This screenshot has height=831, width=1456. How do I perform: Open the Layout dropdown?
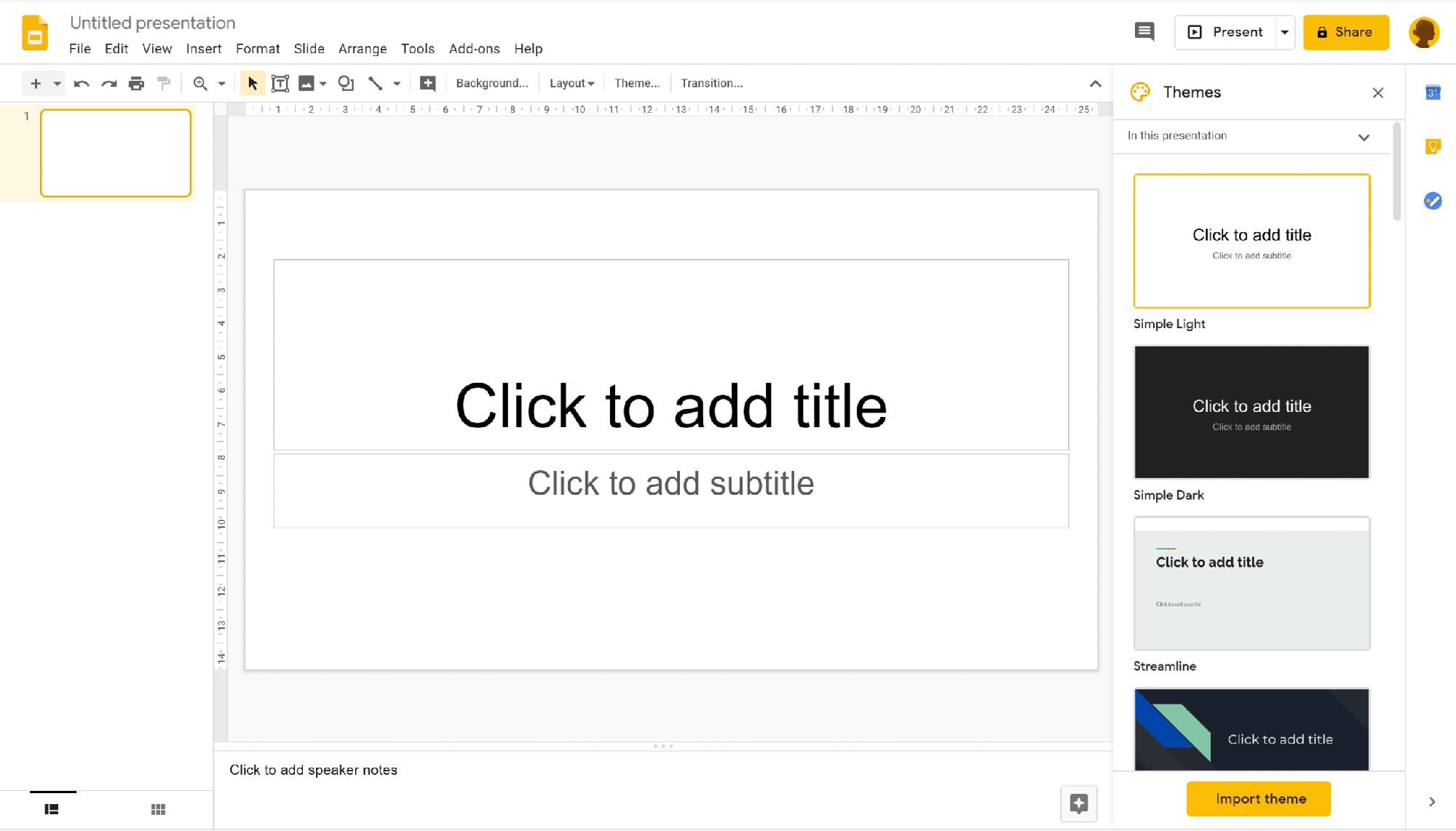pyautogui.click(x=571, y=83)
